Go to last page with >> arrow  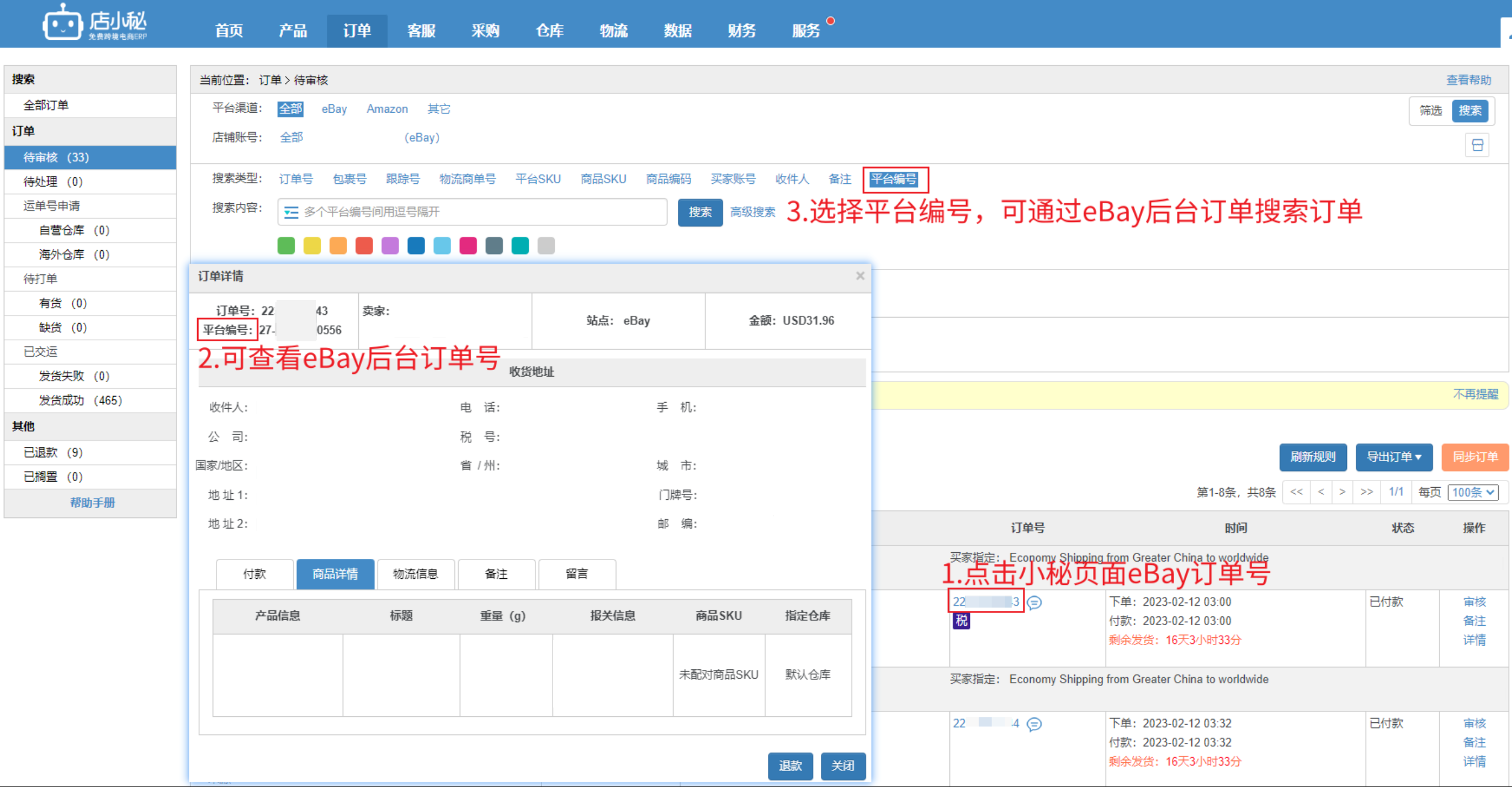[1366, 492]
